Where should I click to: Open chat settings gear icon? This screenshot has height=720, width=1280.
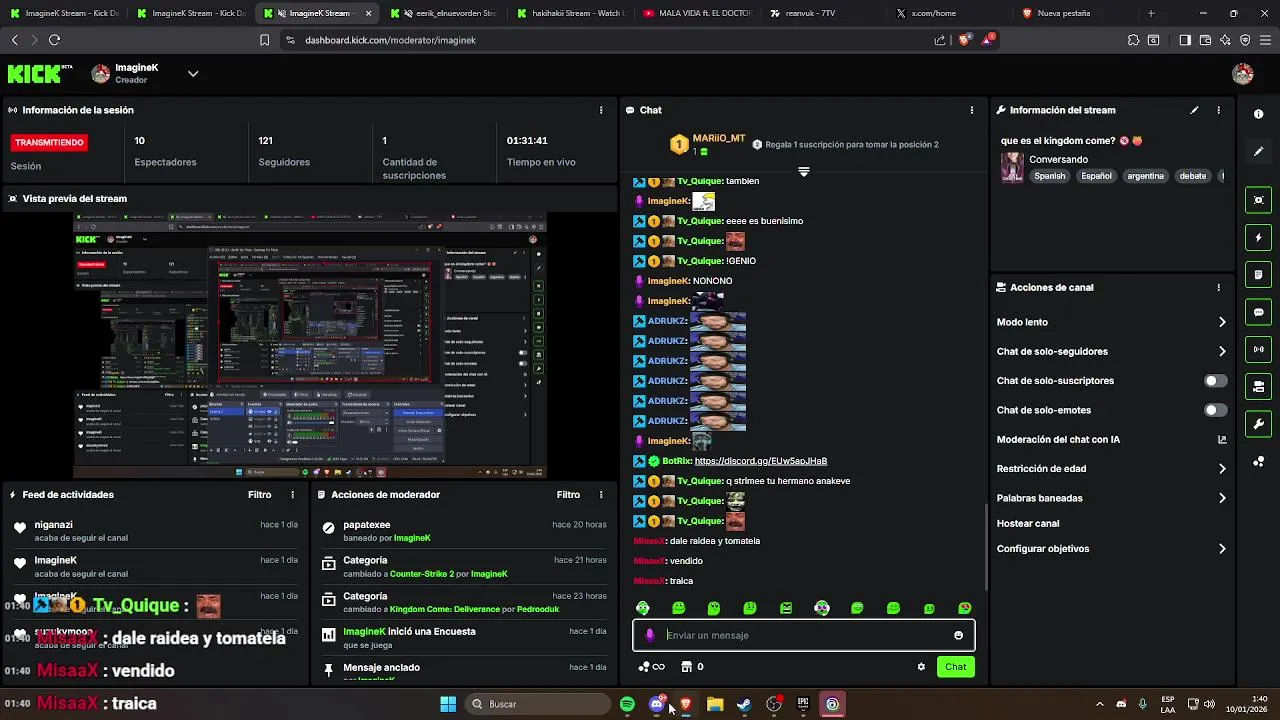(x=921, y=667)
